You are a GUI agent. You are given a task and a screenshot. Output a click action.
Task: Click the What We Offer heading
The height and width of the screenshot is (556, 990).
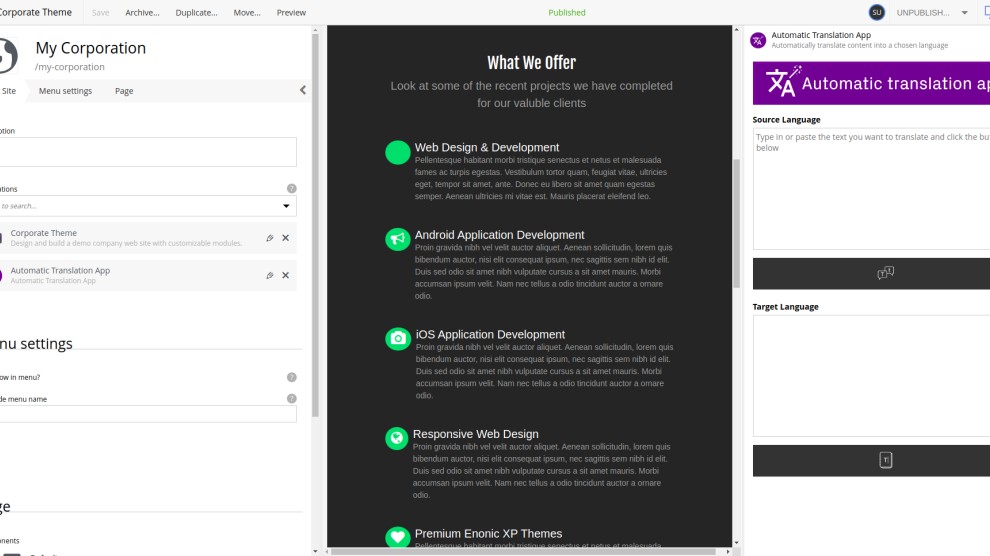(x=531, y=62)
